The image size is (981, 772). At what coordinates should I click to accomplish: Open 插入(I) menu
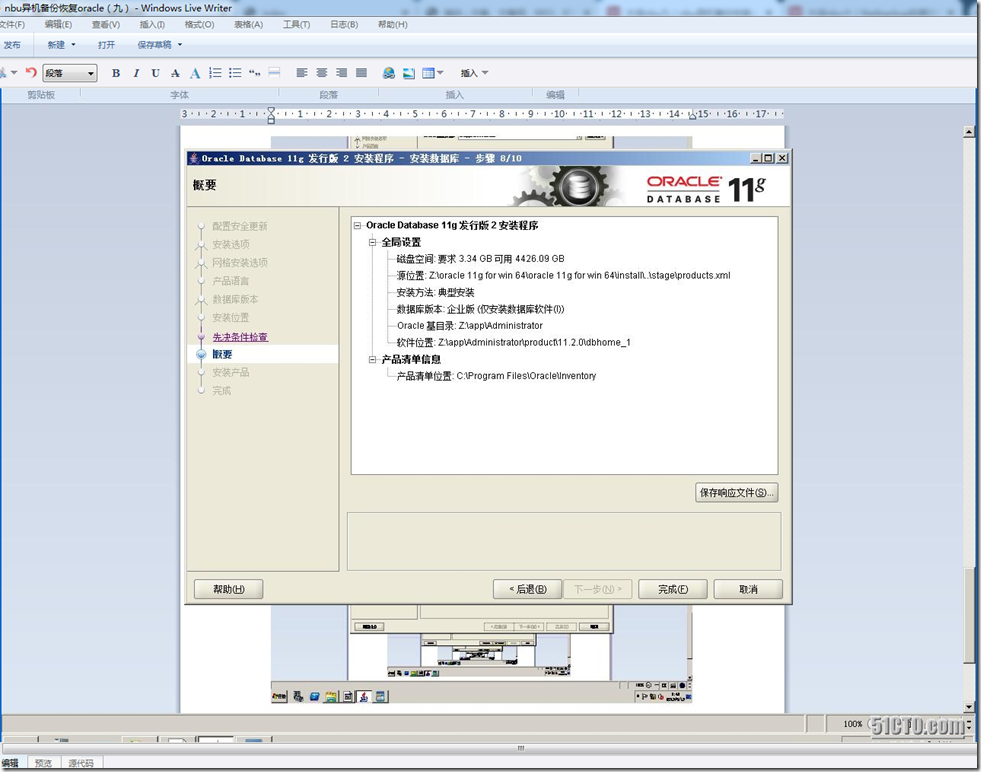[x=152, y=24]
